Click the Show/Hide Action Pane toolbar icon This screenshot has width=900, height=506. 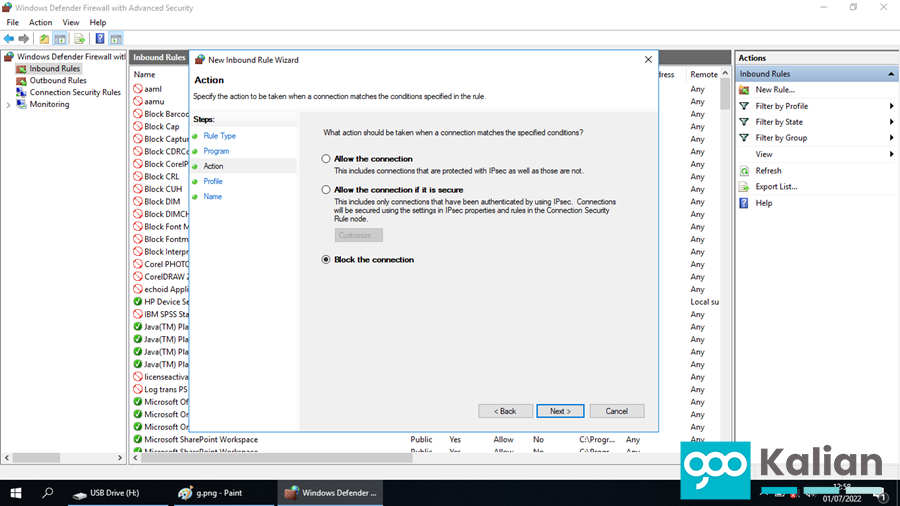116,39
